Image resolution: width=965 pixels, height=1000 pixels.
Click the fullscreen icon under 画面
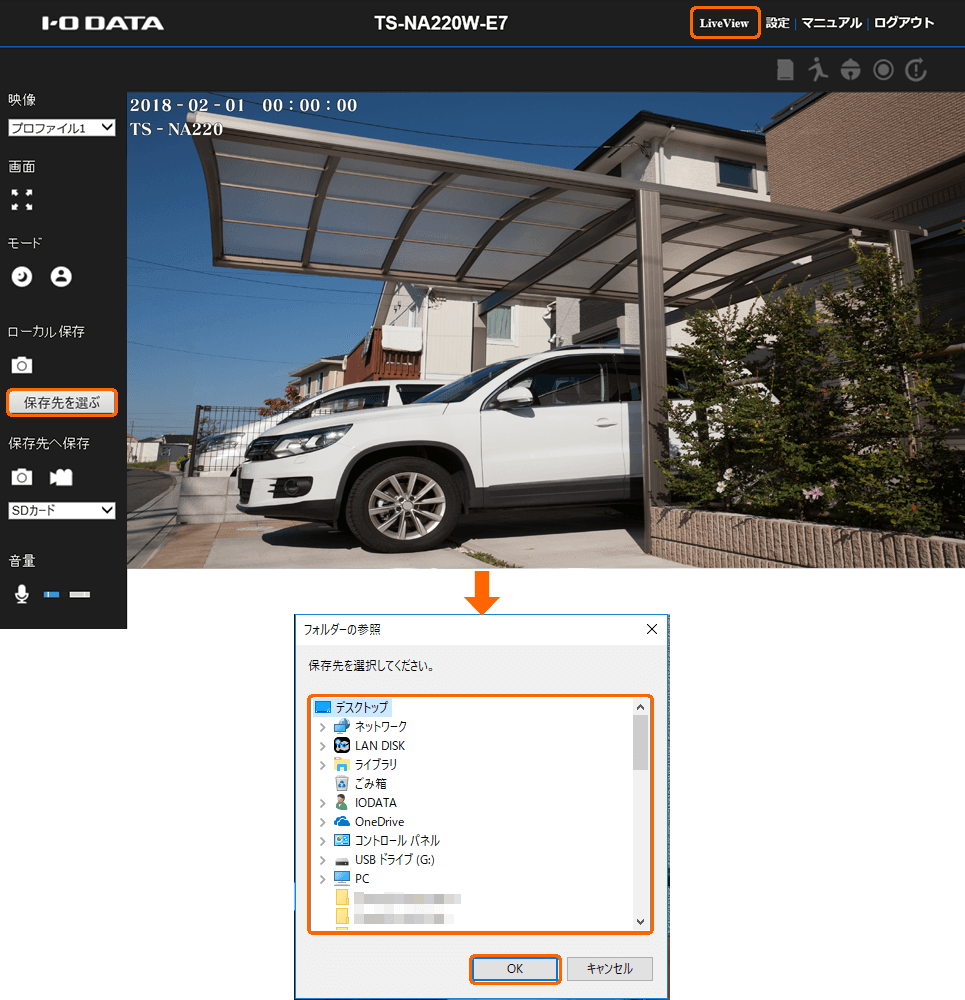coord(22,200)
